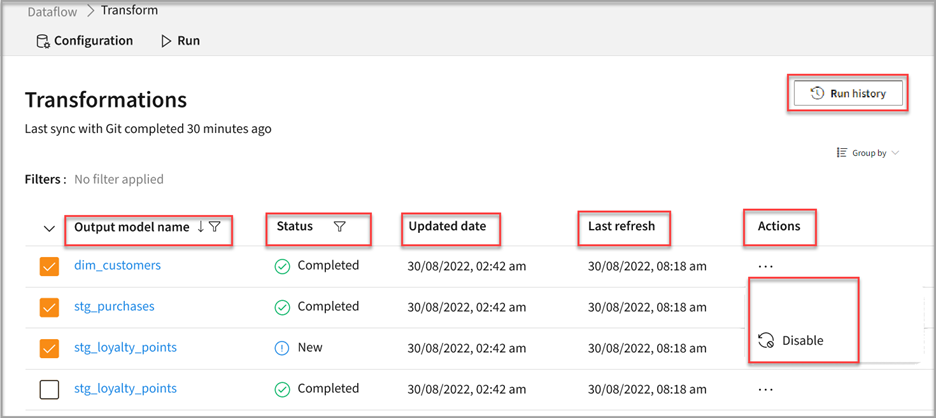Click the Run history button
The height and width of the screenshot is (418, 936).
pyautogui.click(x=848, y=93)
